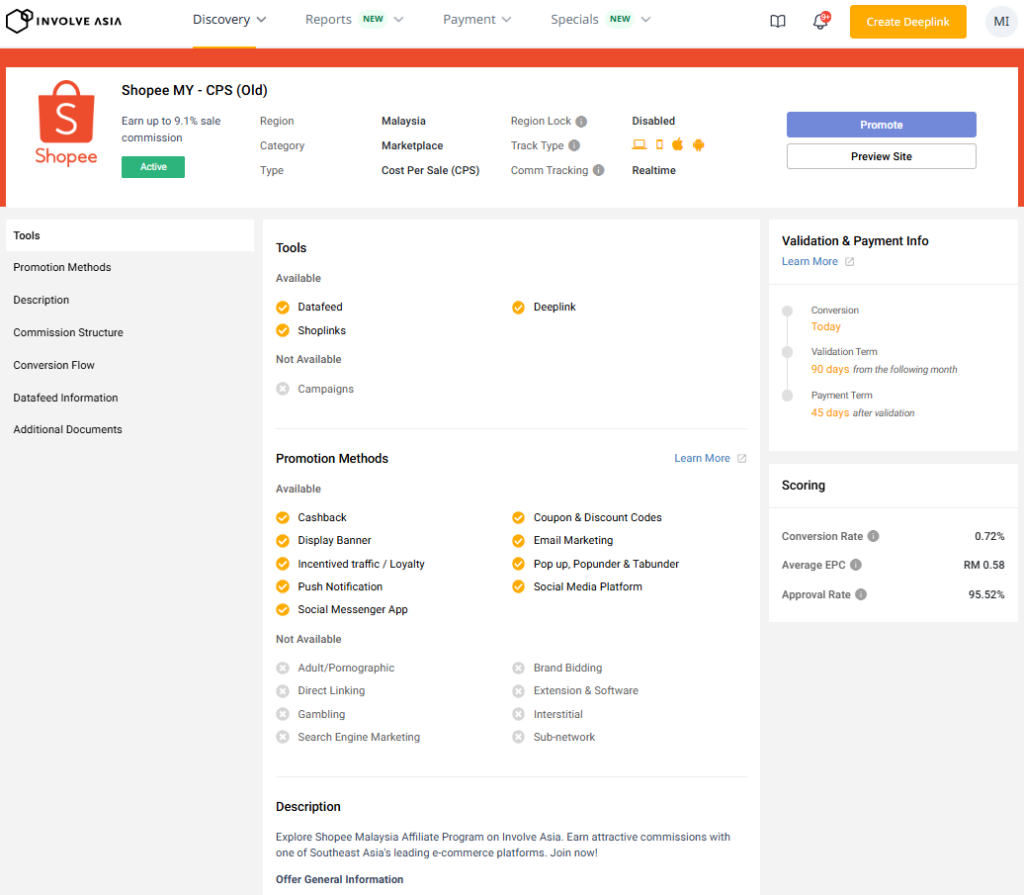Open the notifications bell icon
Image resolution: width=1024 pixels, height=895 pixels.
[x=820, y=22]
